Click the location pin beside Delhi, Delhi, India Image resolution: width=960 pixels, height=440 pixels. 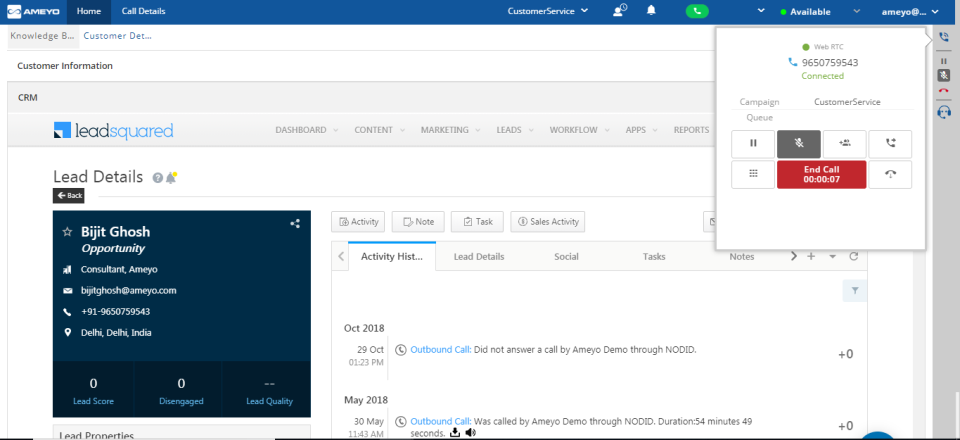point(67,333)
